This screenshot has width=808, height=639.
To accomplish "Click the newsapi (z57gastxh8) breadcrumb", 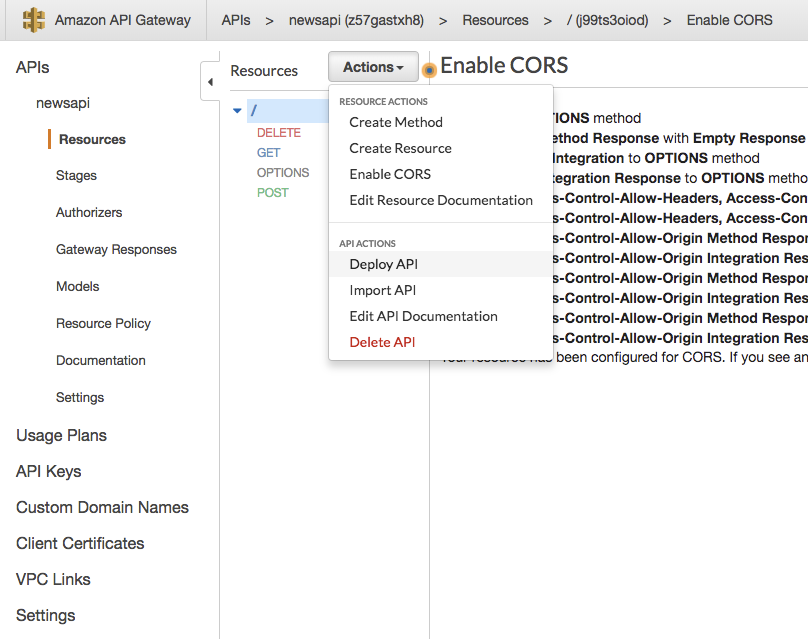I will coord(356,20).
